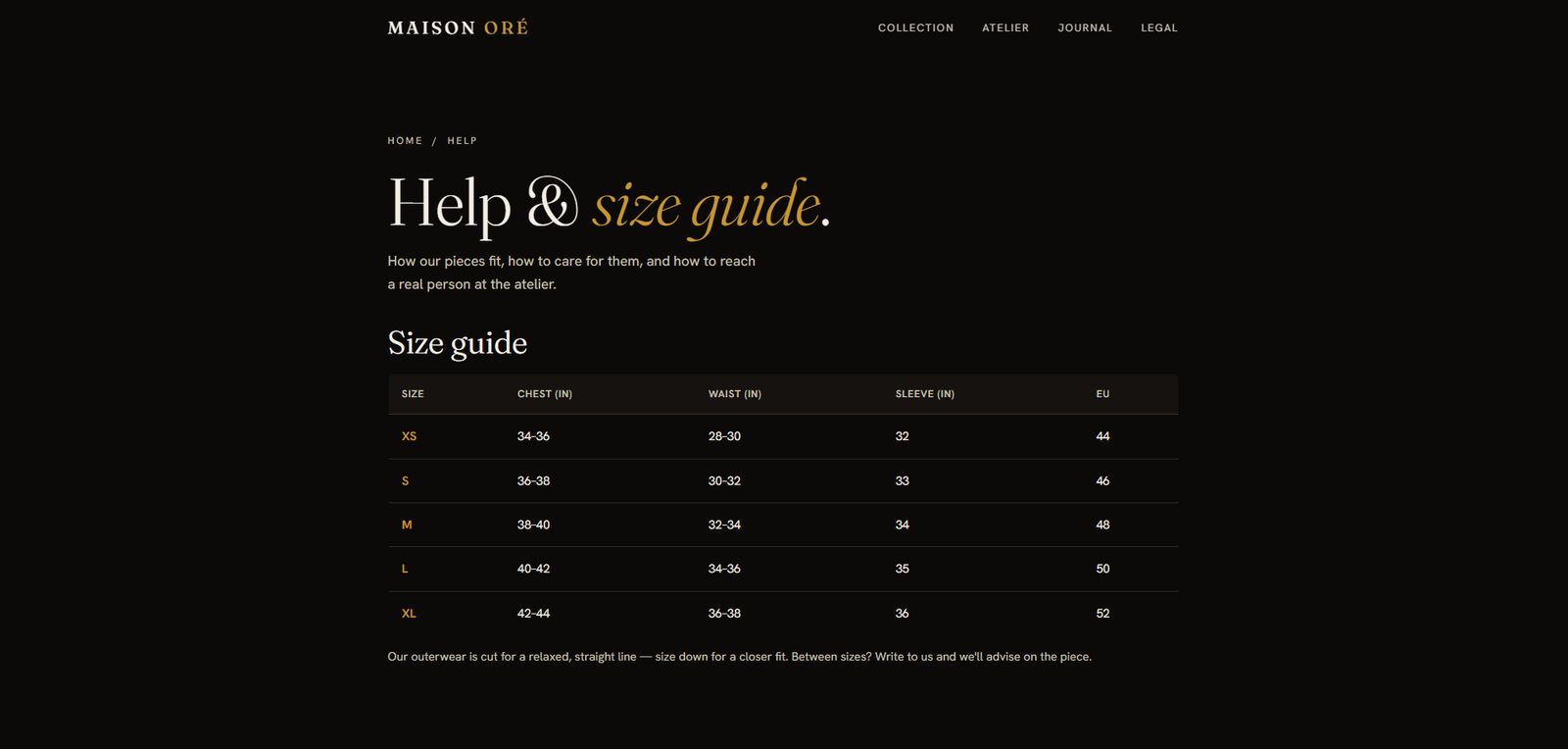The height and width of the screenshot is (749, 1568).
Task: Click the Home breadcrumb link
Action: pyautogui.click(x=405, y=140)
